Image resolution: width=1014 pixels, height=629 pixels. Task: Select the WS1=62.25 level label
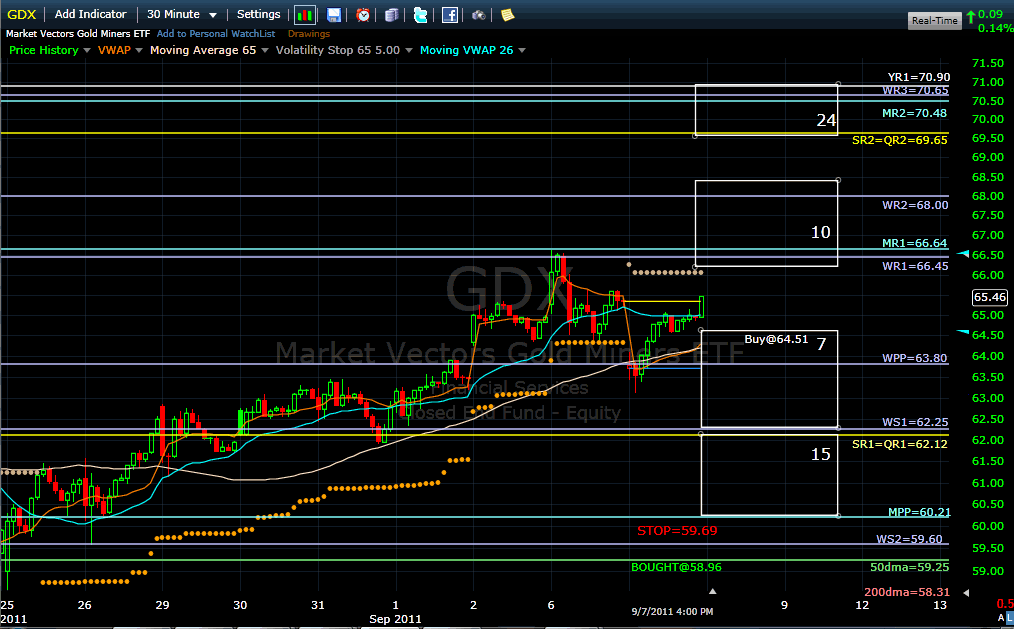[x=915, y=422]
